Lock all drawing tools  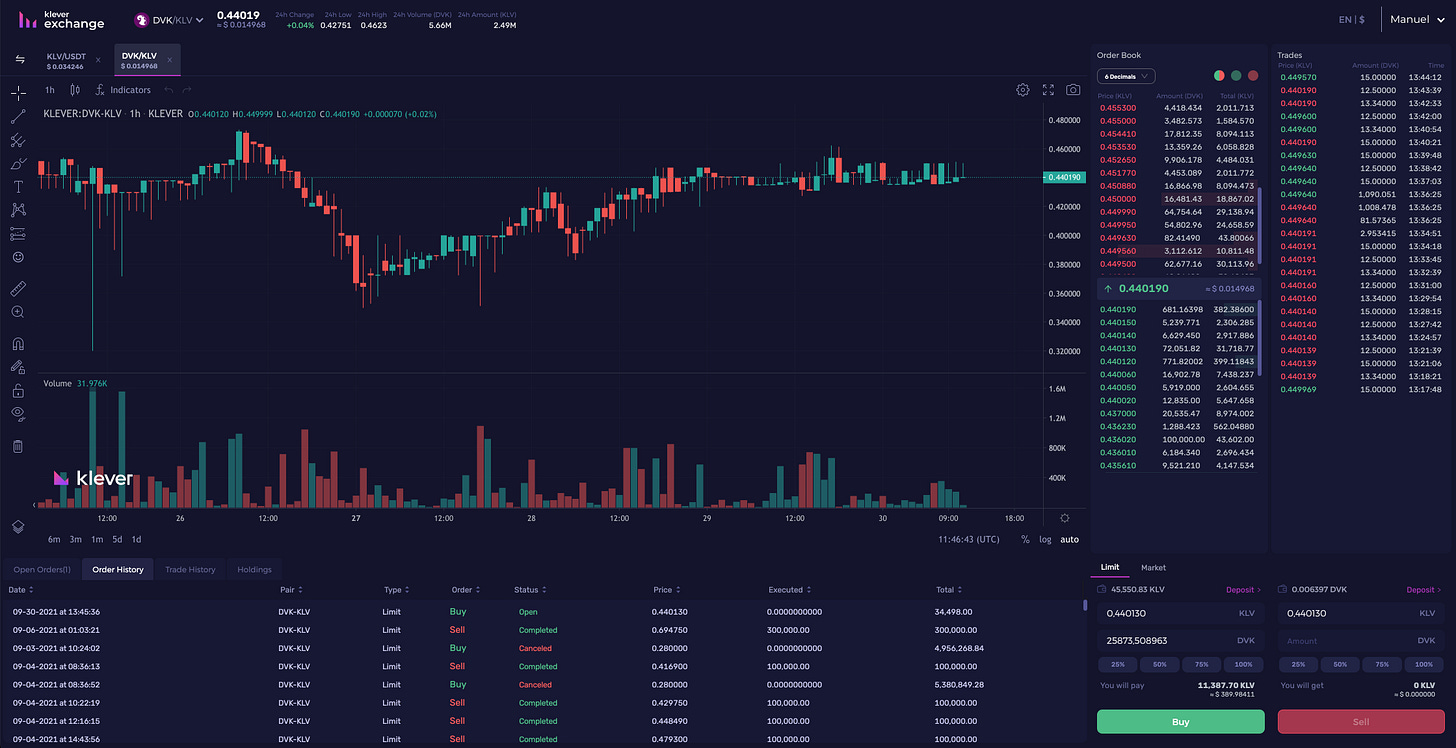18,390
